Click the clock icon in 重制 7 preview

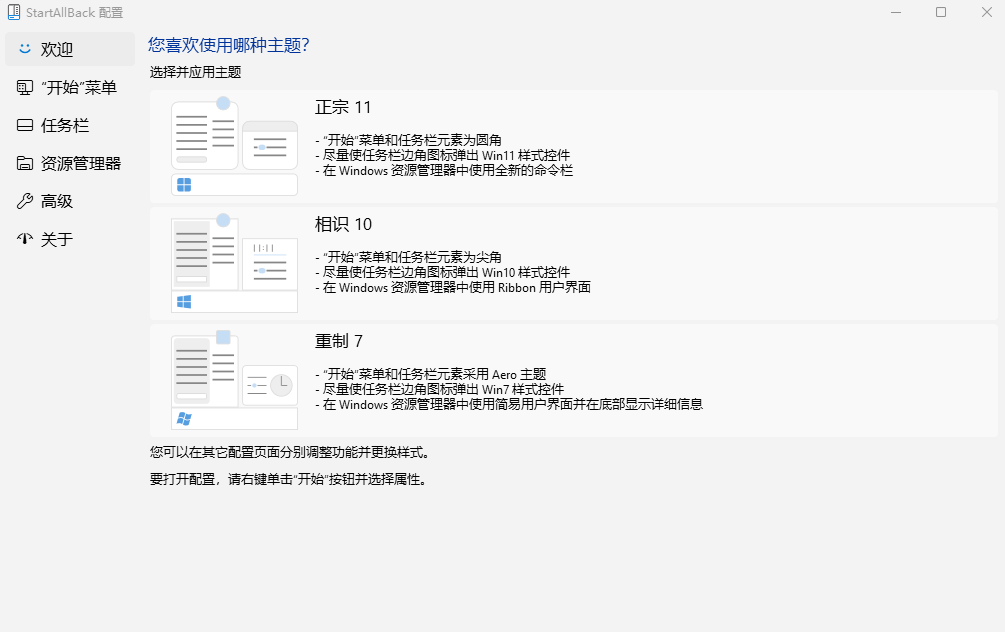pos(281,385)
